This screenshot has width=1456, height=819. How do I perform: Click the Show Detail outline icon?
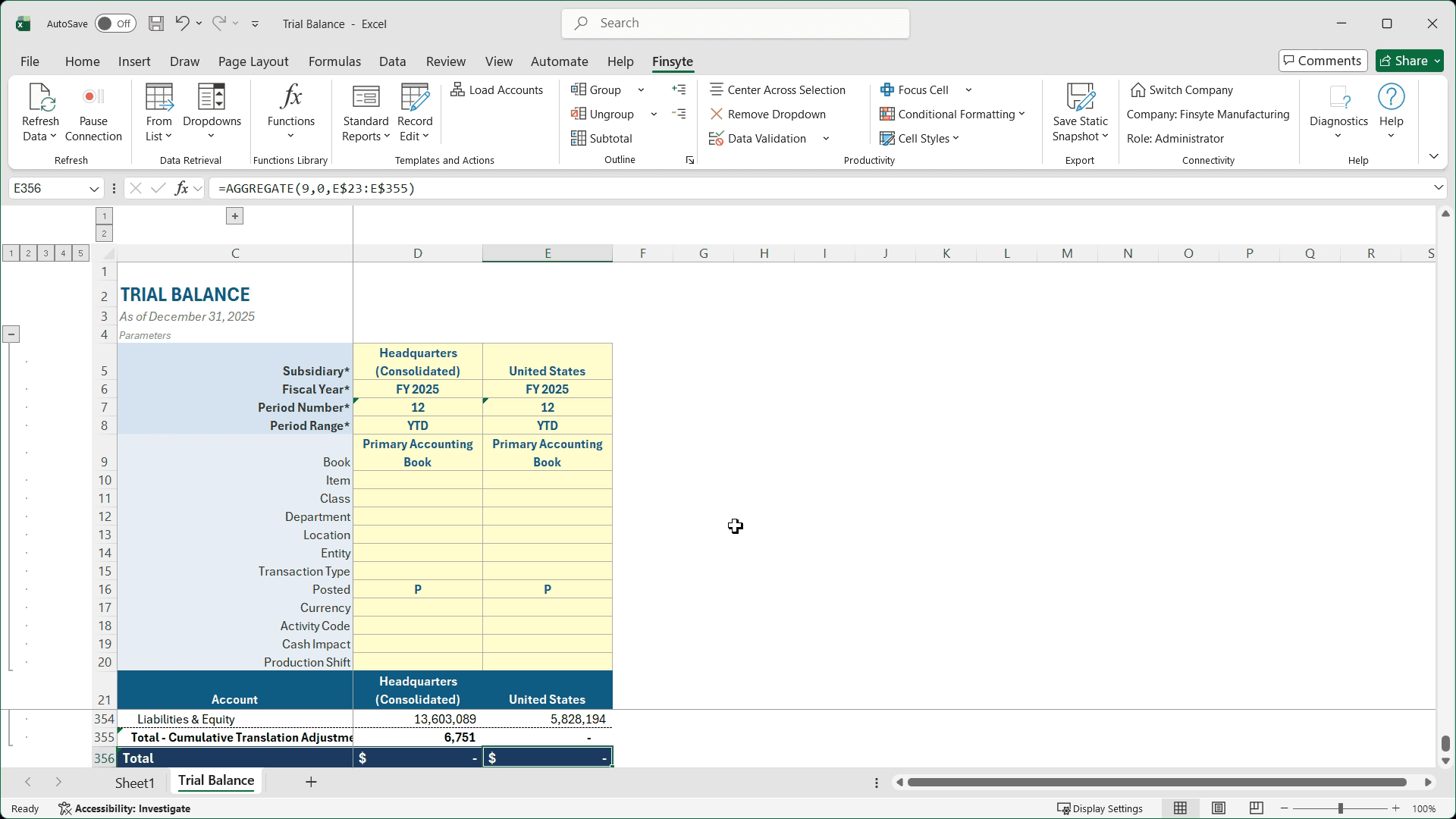(679, 89)
